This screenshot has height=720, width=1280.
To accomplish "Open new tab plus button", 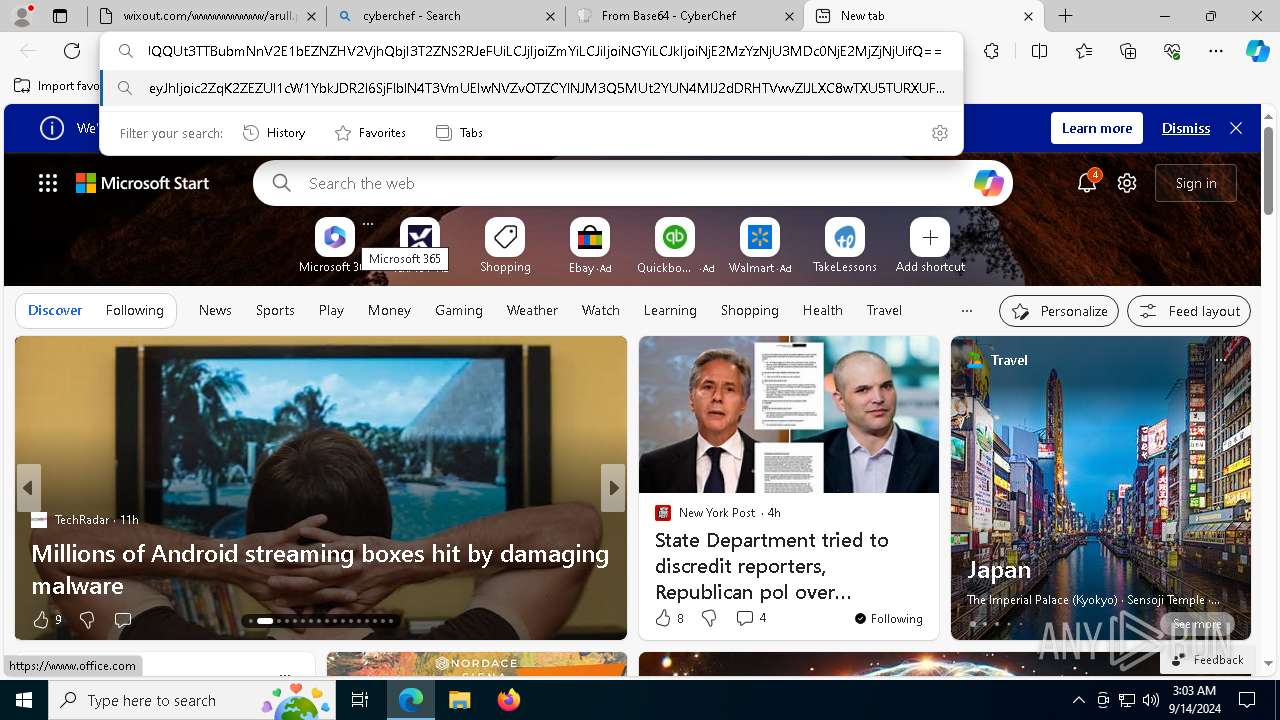I will (x=1066, y=16).
